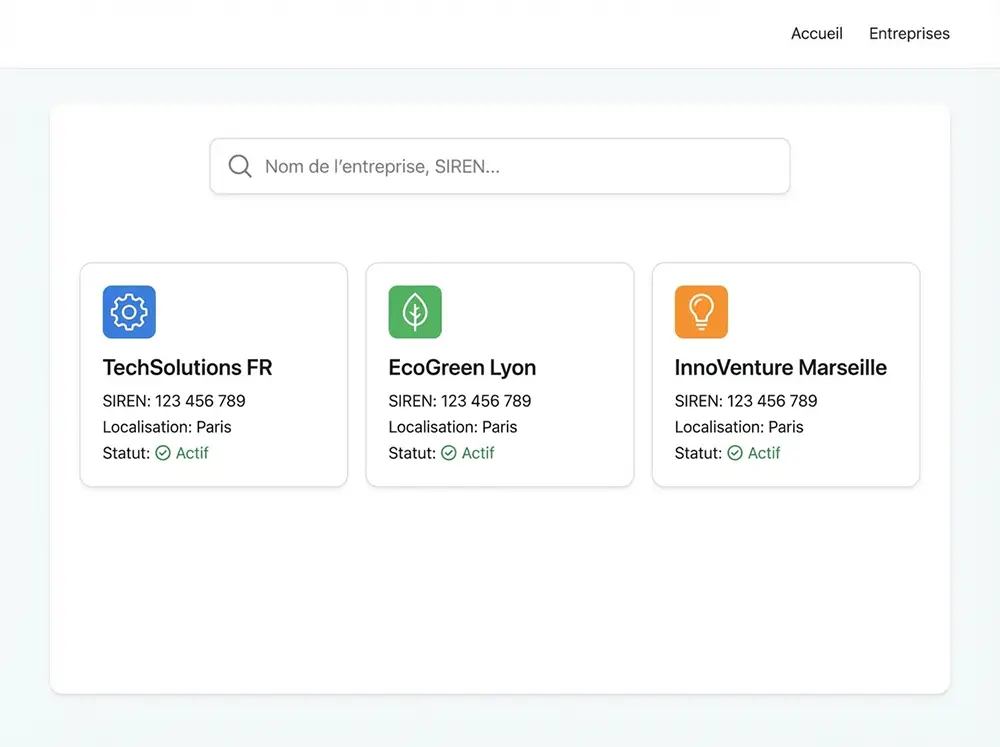Select the InnoVenture Marseille company title
This screenshot has height=747, width=1000.
[x=780, y=367]
